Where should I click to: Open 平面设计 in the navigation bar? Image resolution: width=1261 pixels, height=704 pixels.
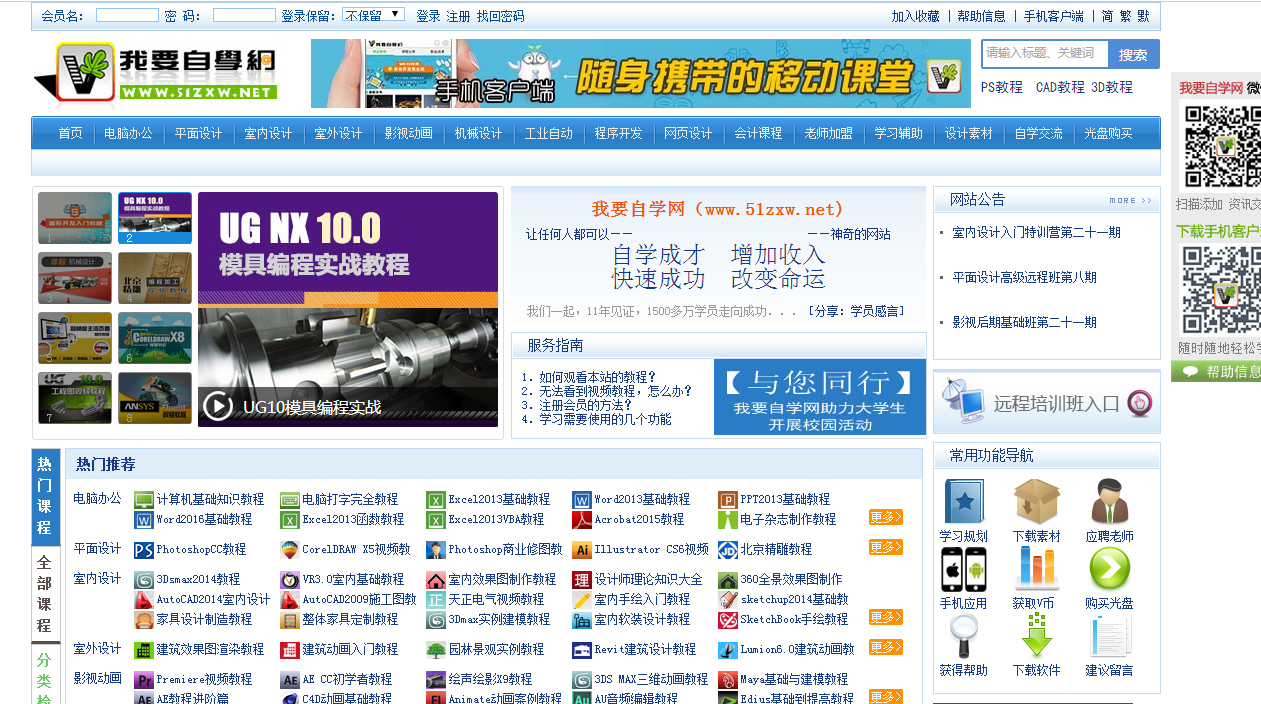point(198,133)
